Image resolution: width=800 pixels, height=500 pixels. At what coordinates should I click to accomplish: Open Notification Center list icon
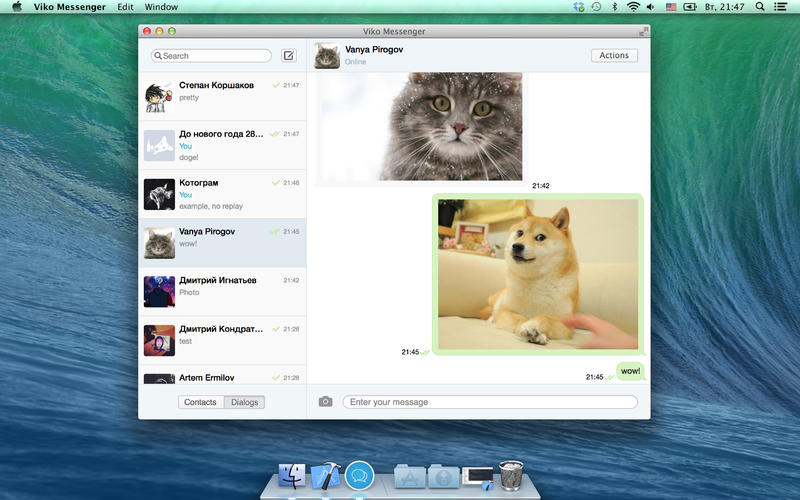click(780, 7)
